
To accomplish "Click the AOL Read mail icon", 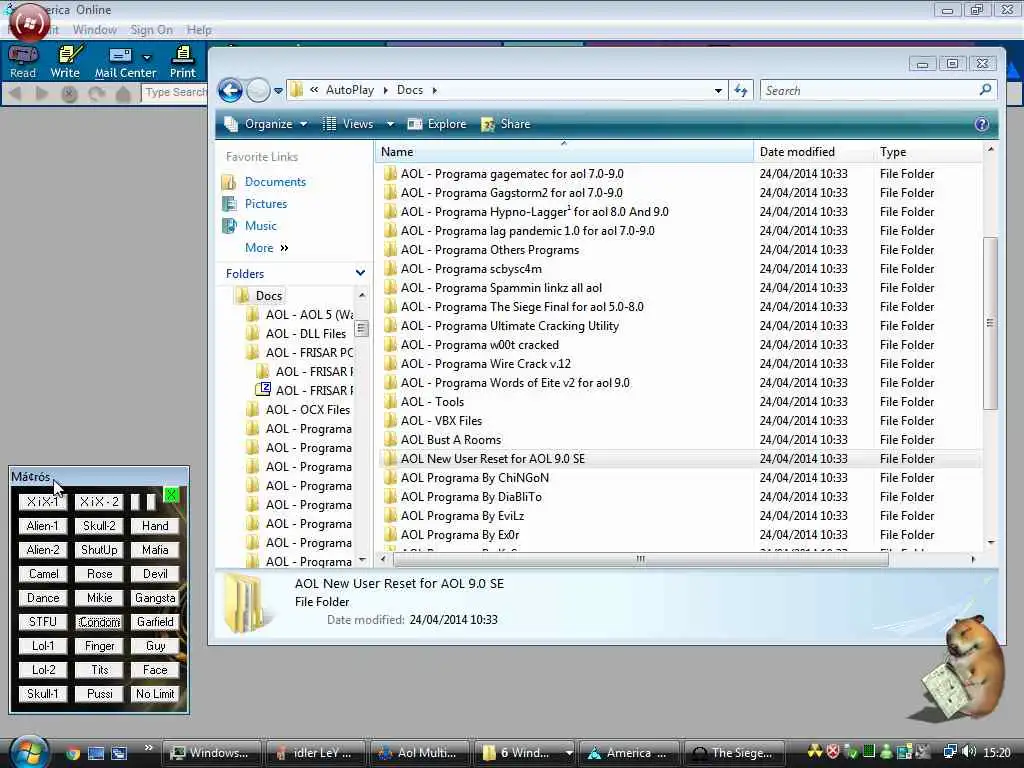I will point(23,62).
